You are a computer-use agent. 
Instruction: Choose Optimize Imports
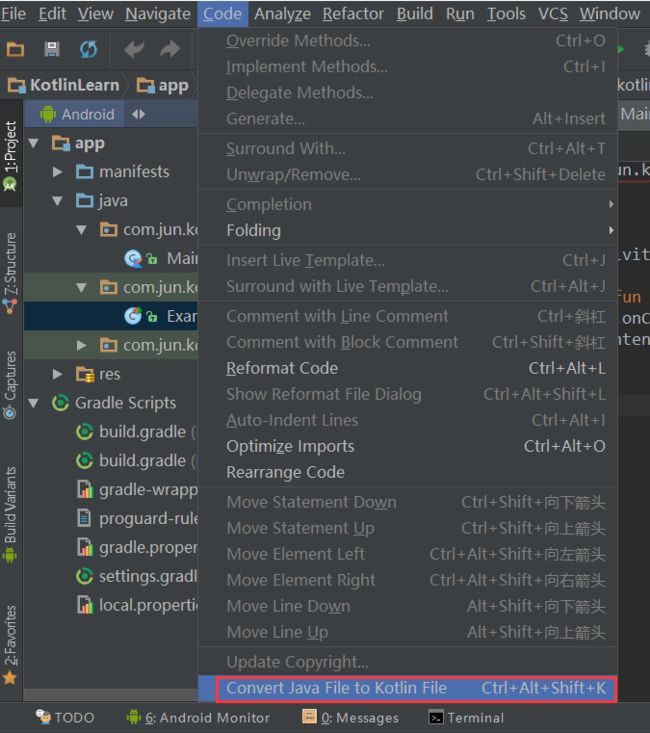click(408, 446)
